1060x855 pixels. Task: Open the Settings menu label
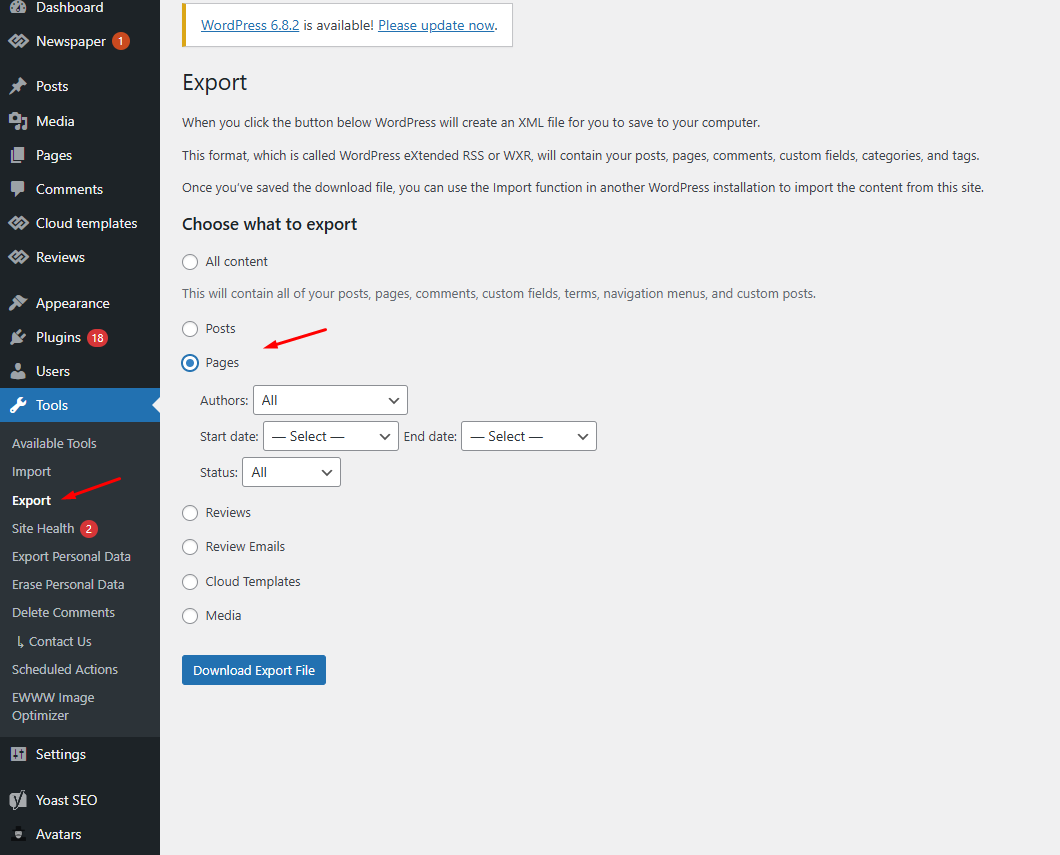[61, 754]
